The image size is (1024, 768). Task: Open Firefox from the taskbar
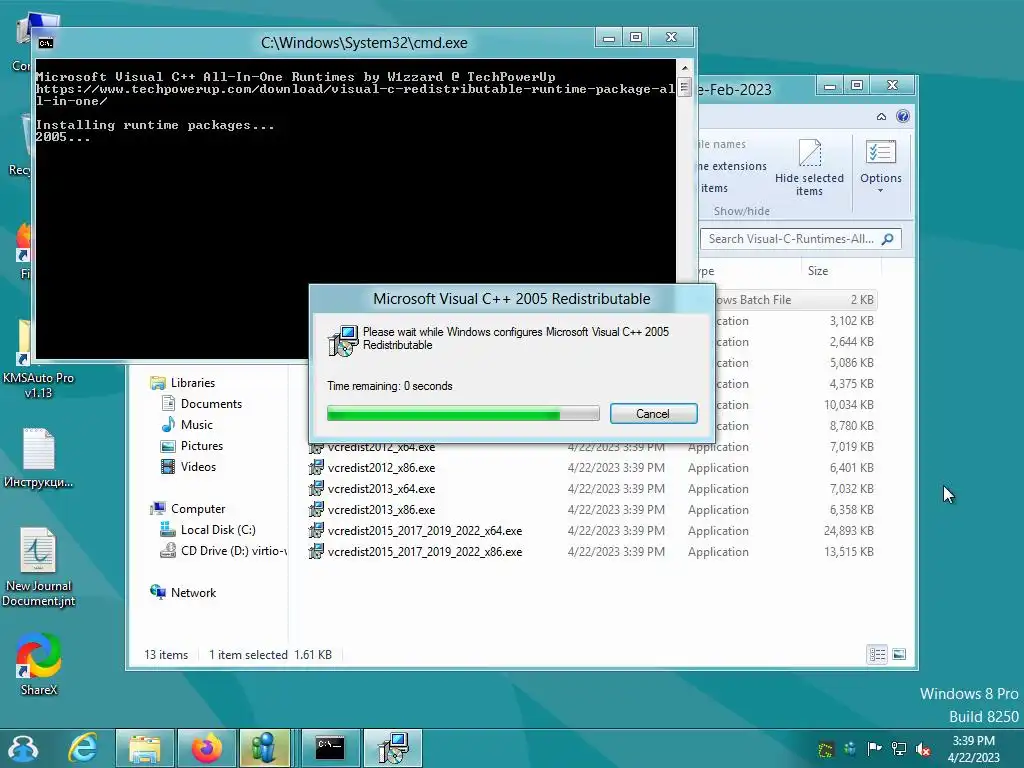point(206,748)
